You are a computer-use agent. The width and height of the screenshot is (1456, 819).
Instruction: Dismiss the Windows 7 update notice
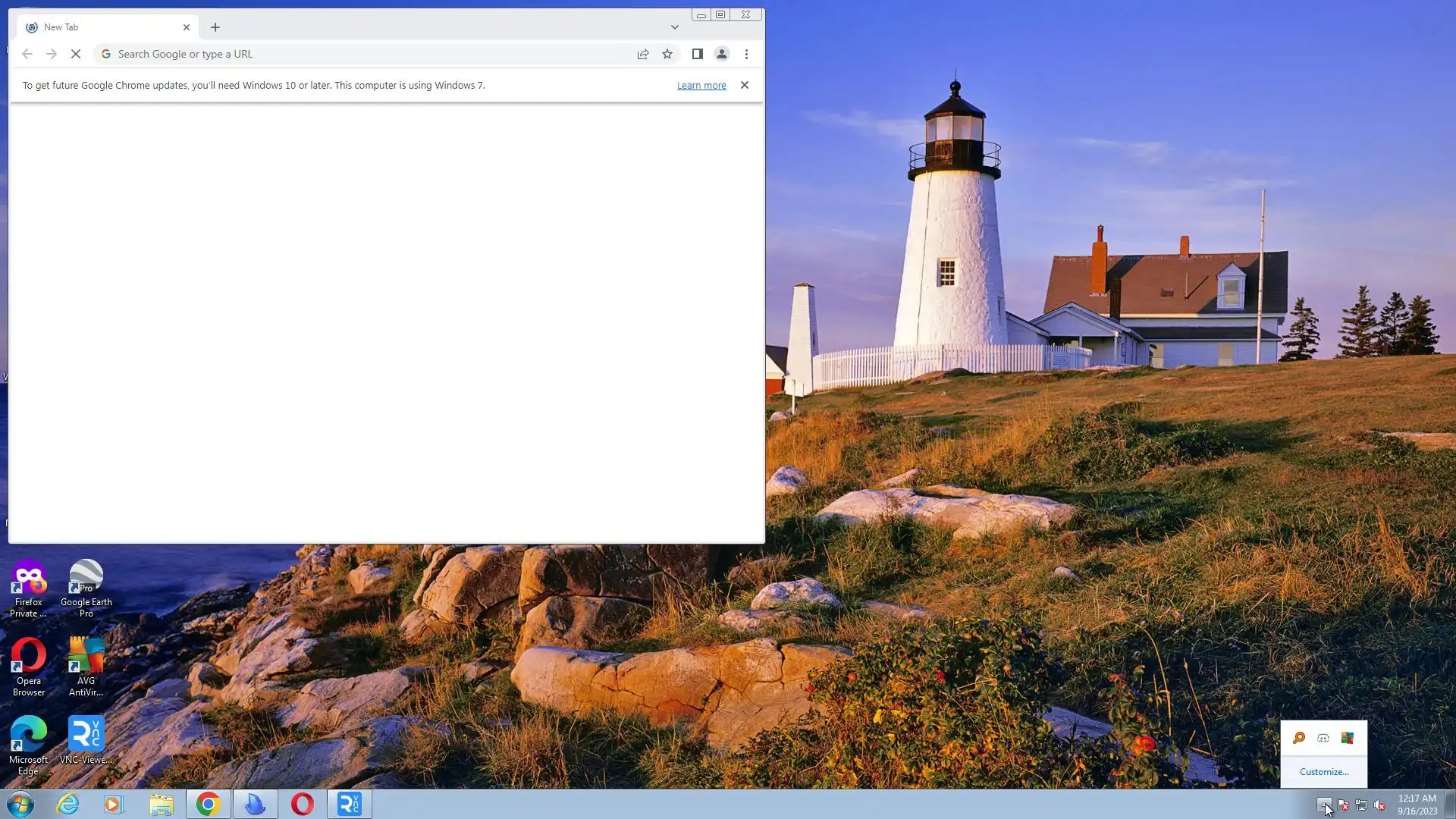coord(745,85)
